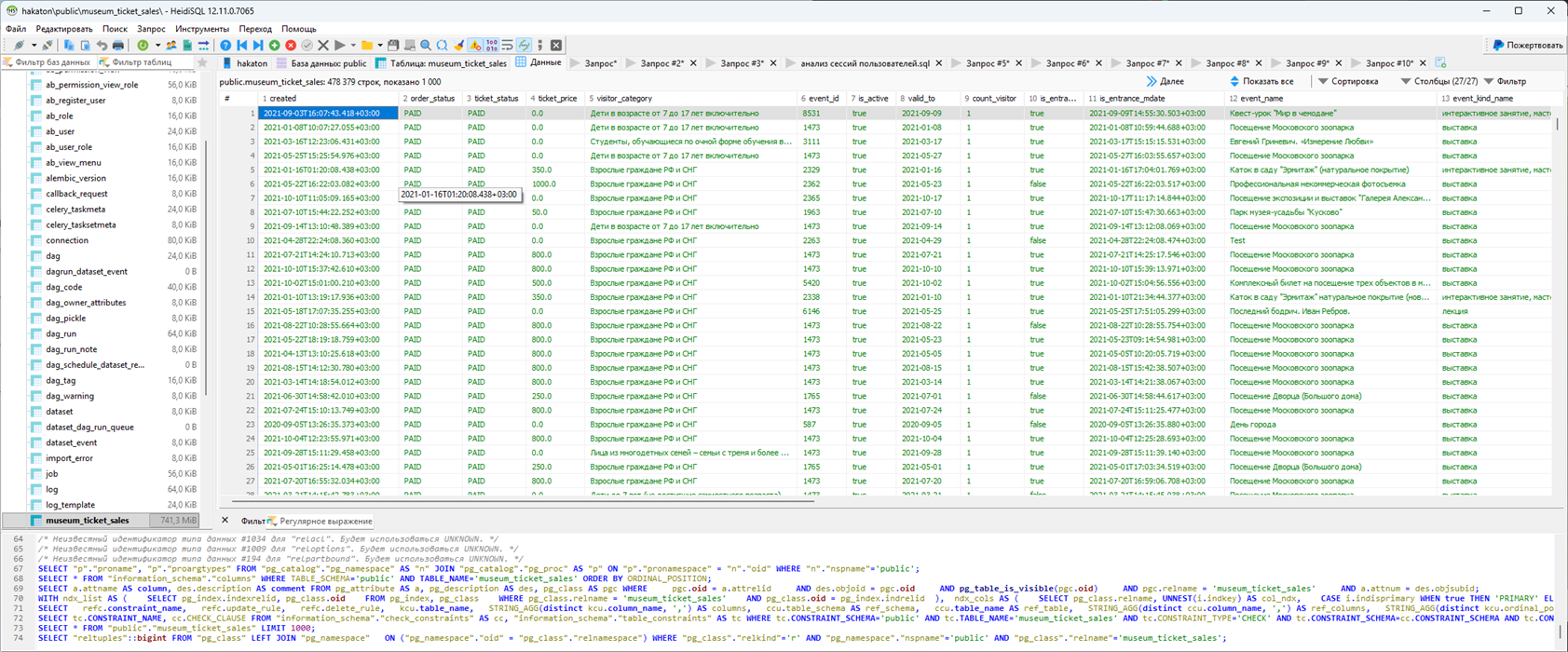This screenshot has width=1568, height=652.
Task: Switch to the Запрос #5* tab
Action: [x=987, y=63]
